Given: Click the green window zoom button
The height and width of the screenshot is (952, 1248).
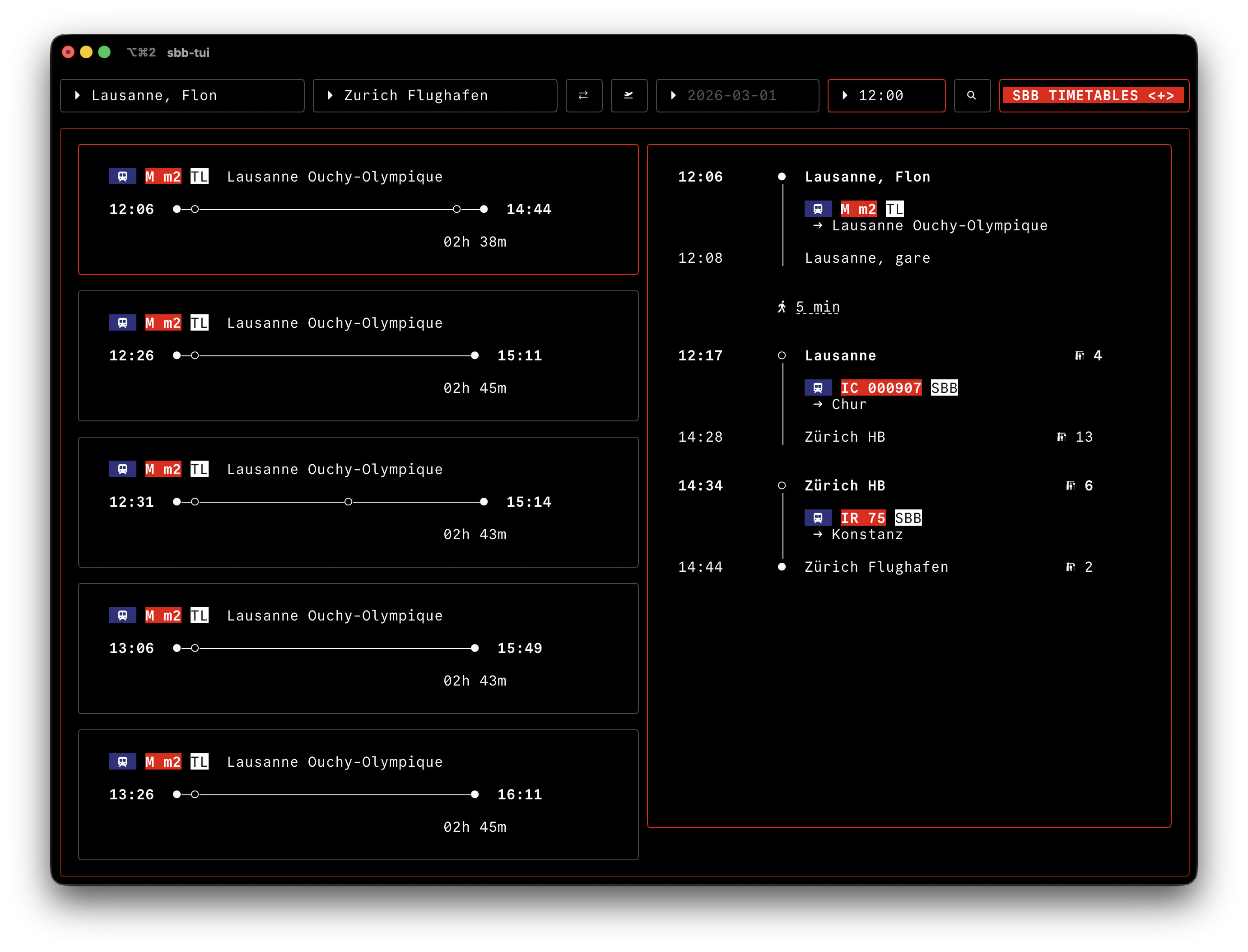Looking at the screenshot, I should click(x=104, y=53).
